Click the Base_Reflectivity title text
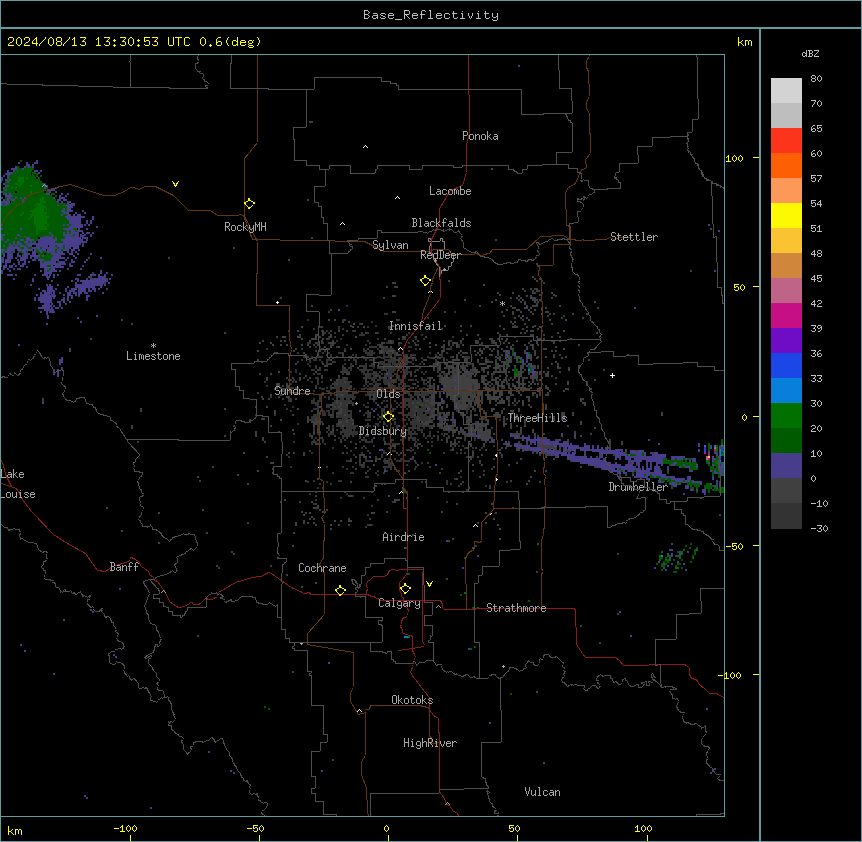 pyautogui.click(x=431, y=15)
